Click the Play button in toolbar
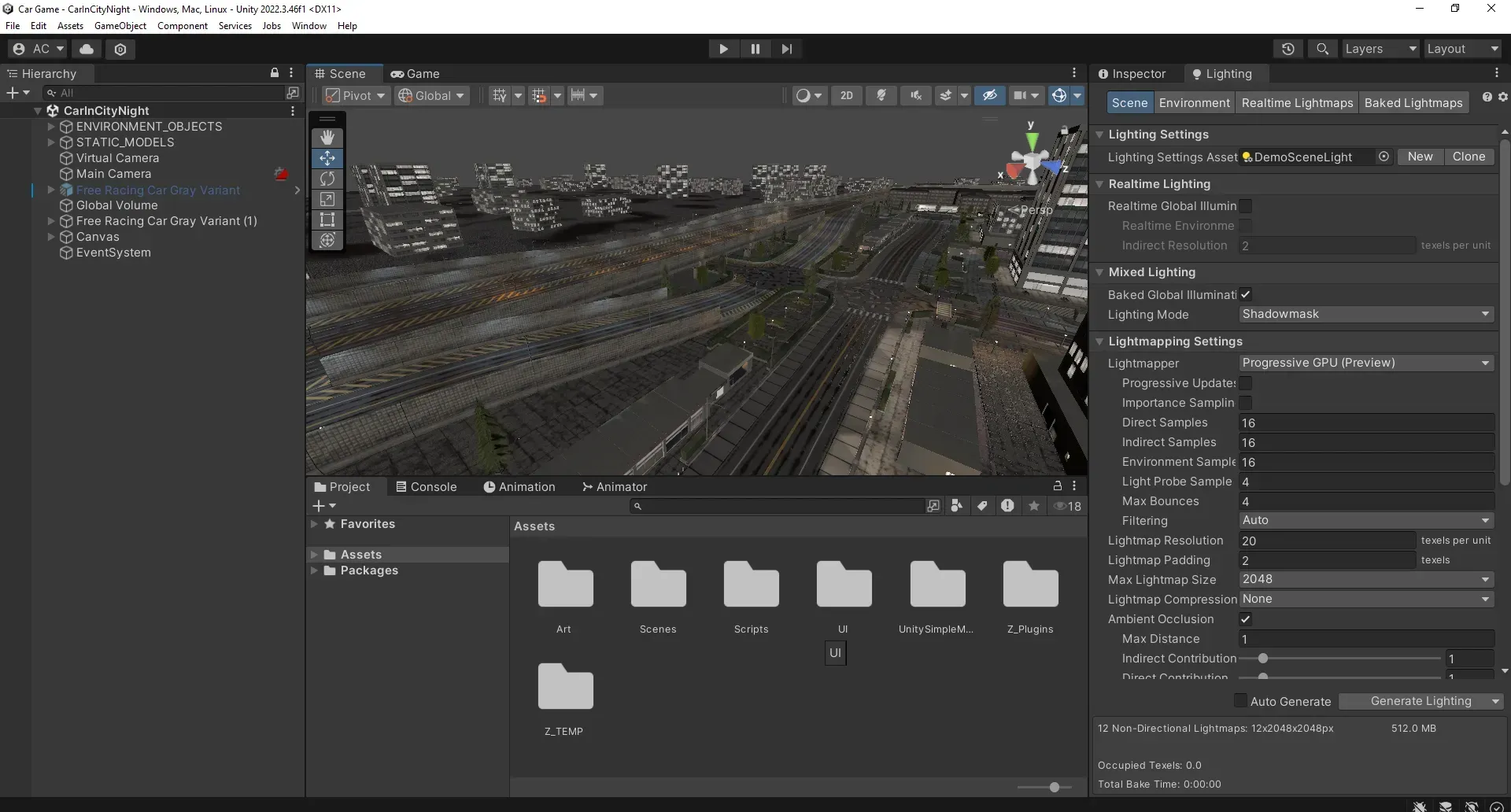This screenshot has width=1511, height=812. [x=723, y=49]
